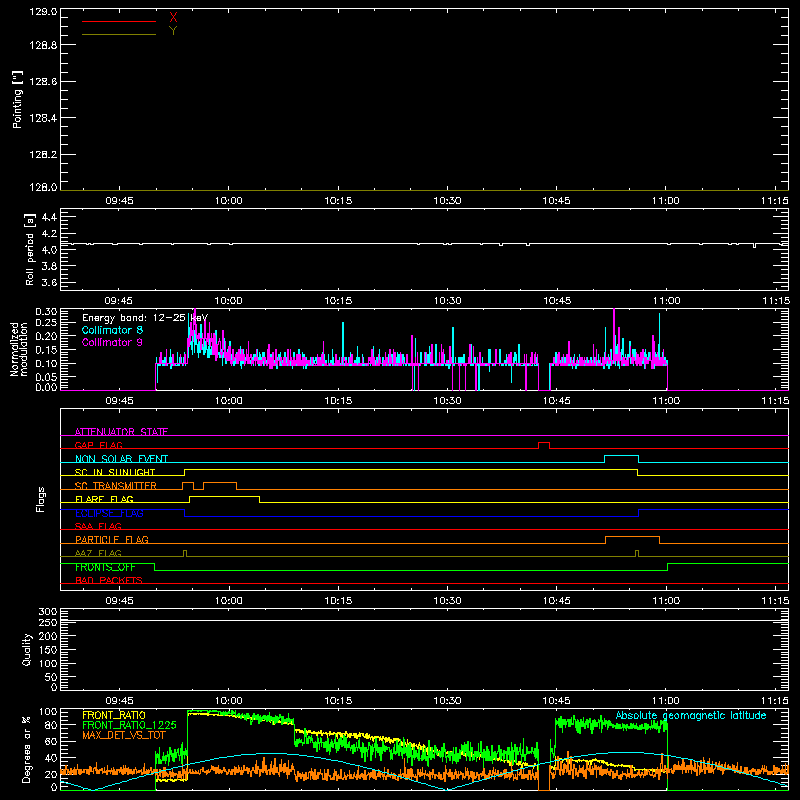This screenshot has height=800, width=800.
Task: Click the raised FLARE_FLAG segment near 10:00
Action: pos(224,499)
